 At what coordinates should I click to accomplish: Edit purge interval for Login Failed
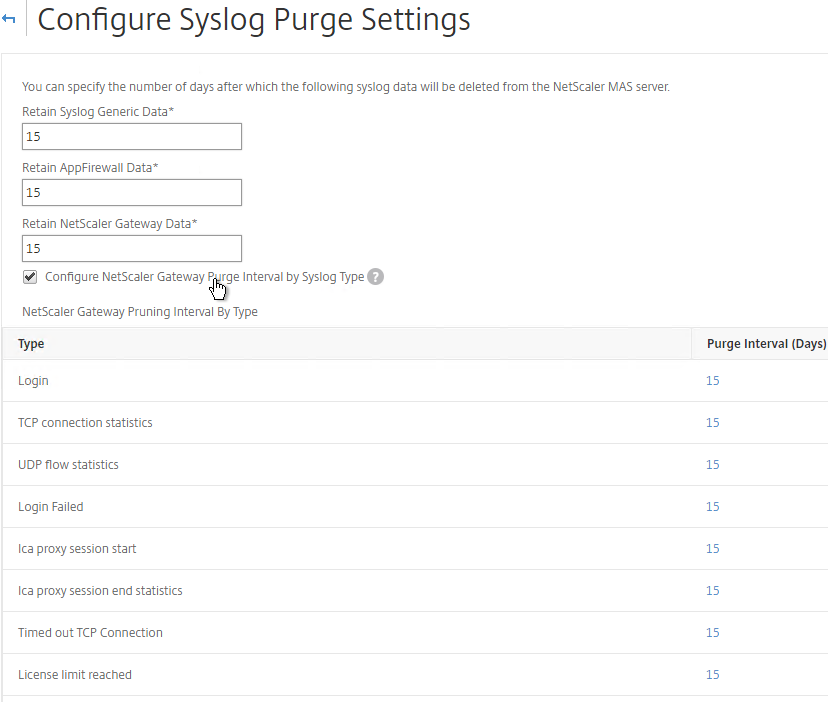712,507
